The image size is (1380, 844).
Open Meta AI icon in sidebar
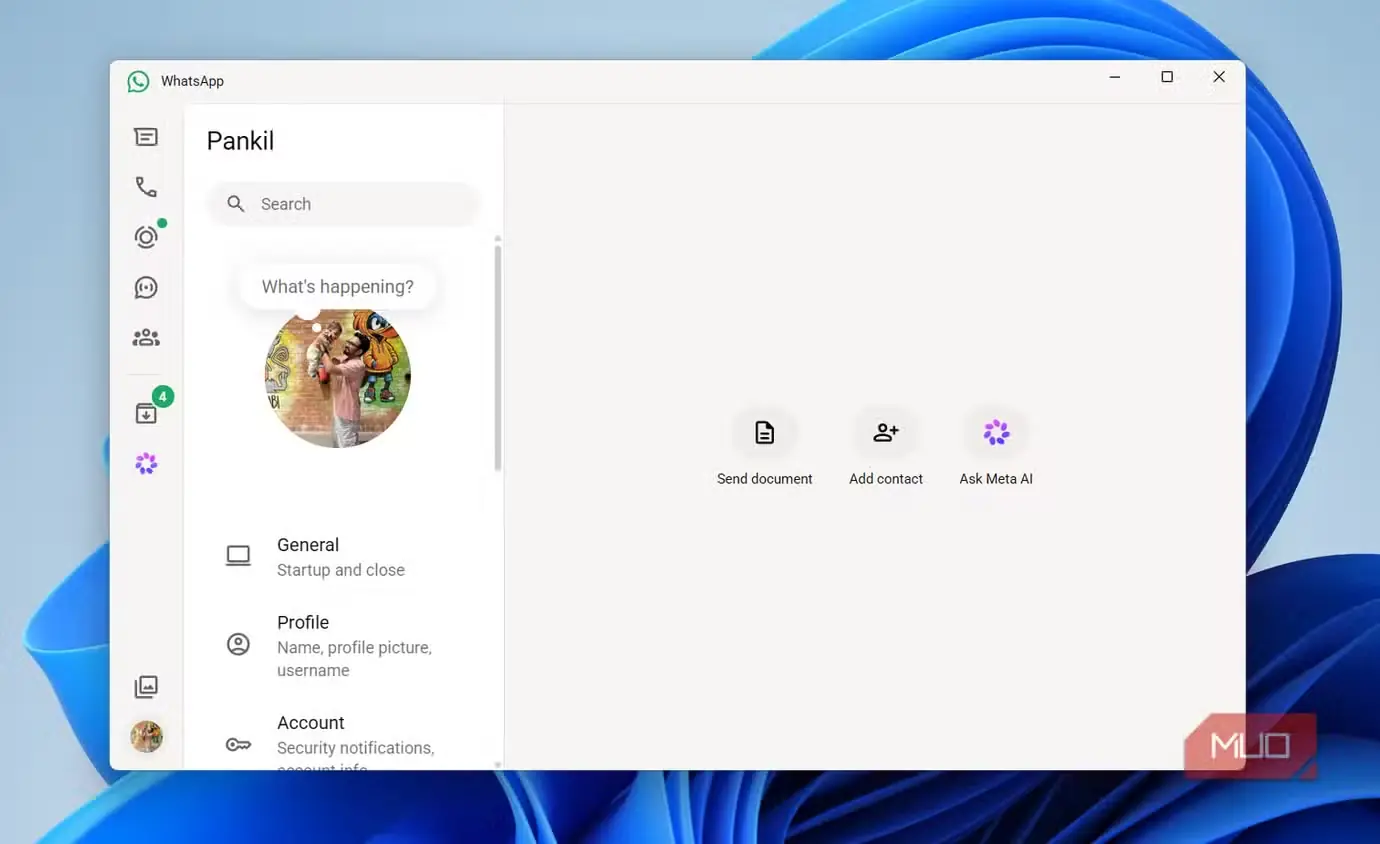[146, 463]
